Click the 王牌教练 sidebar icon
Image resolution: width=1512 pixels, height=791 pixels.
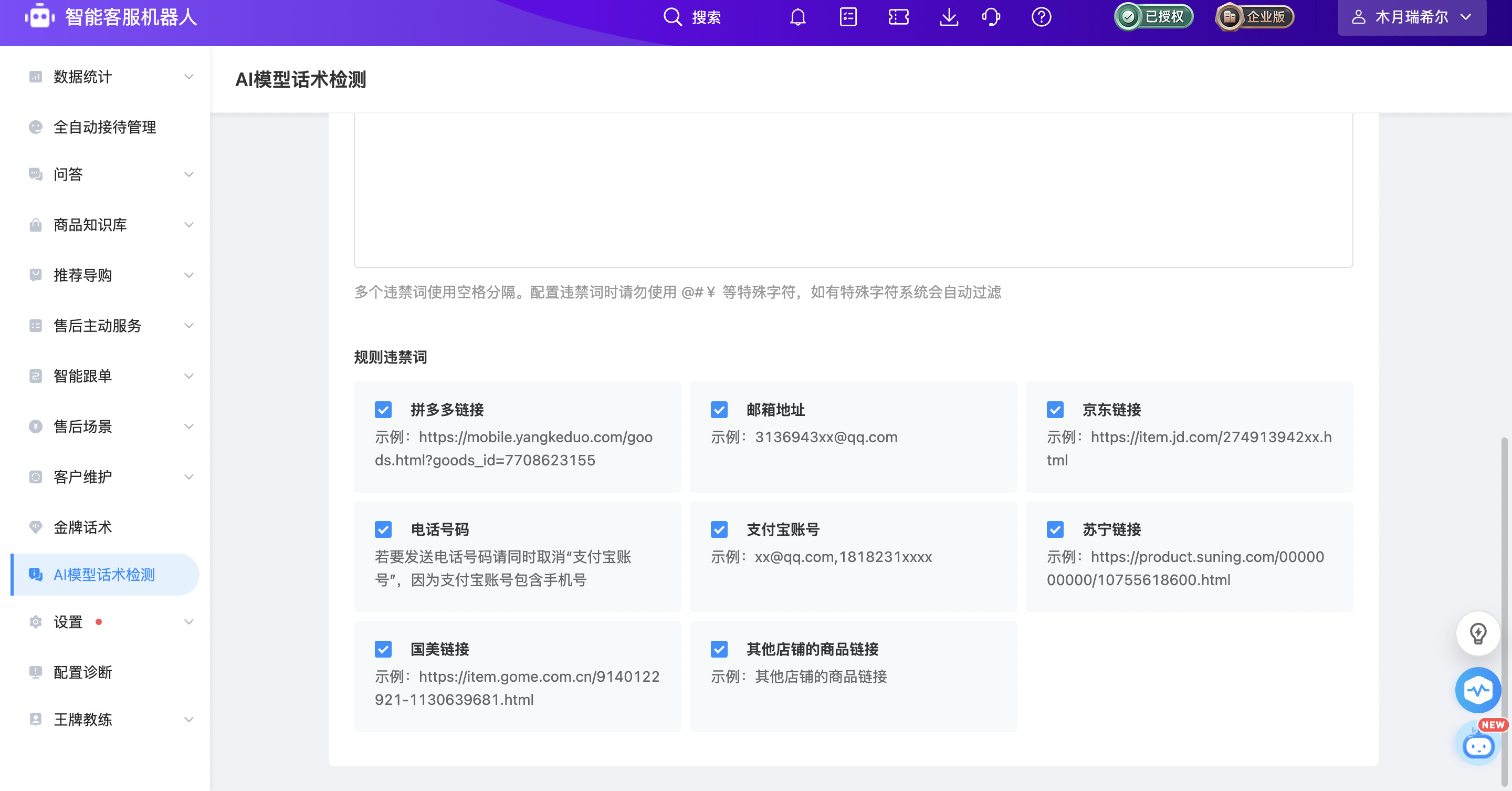36,720
